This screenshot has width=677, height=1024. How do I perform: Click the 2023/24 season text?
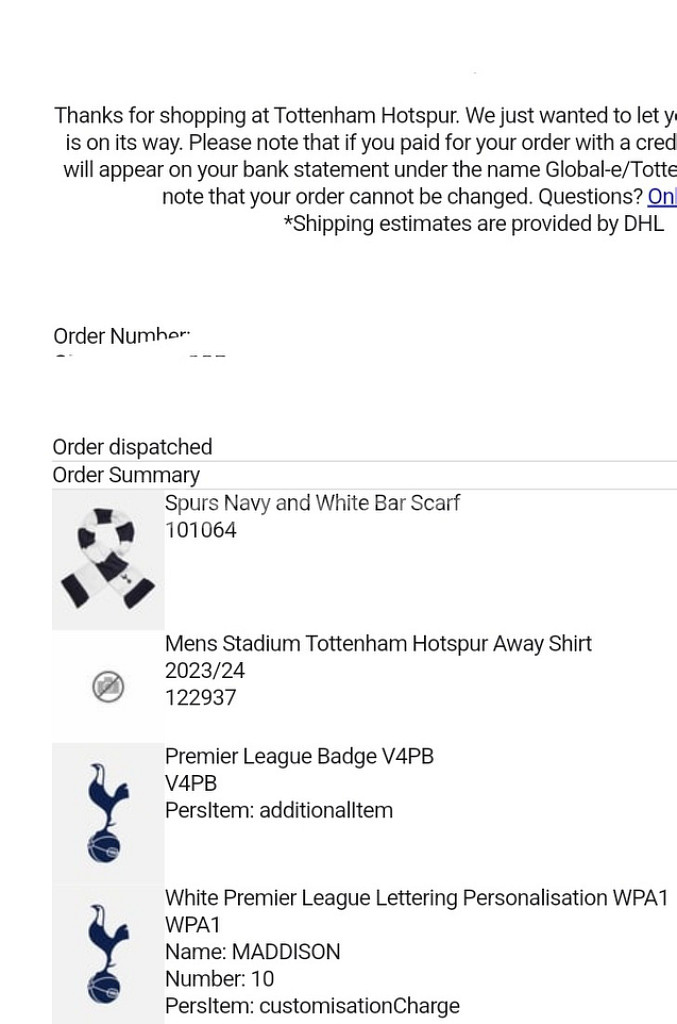click(205, 671)
